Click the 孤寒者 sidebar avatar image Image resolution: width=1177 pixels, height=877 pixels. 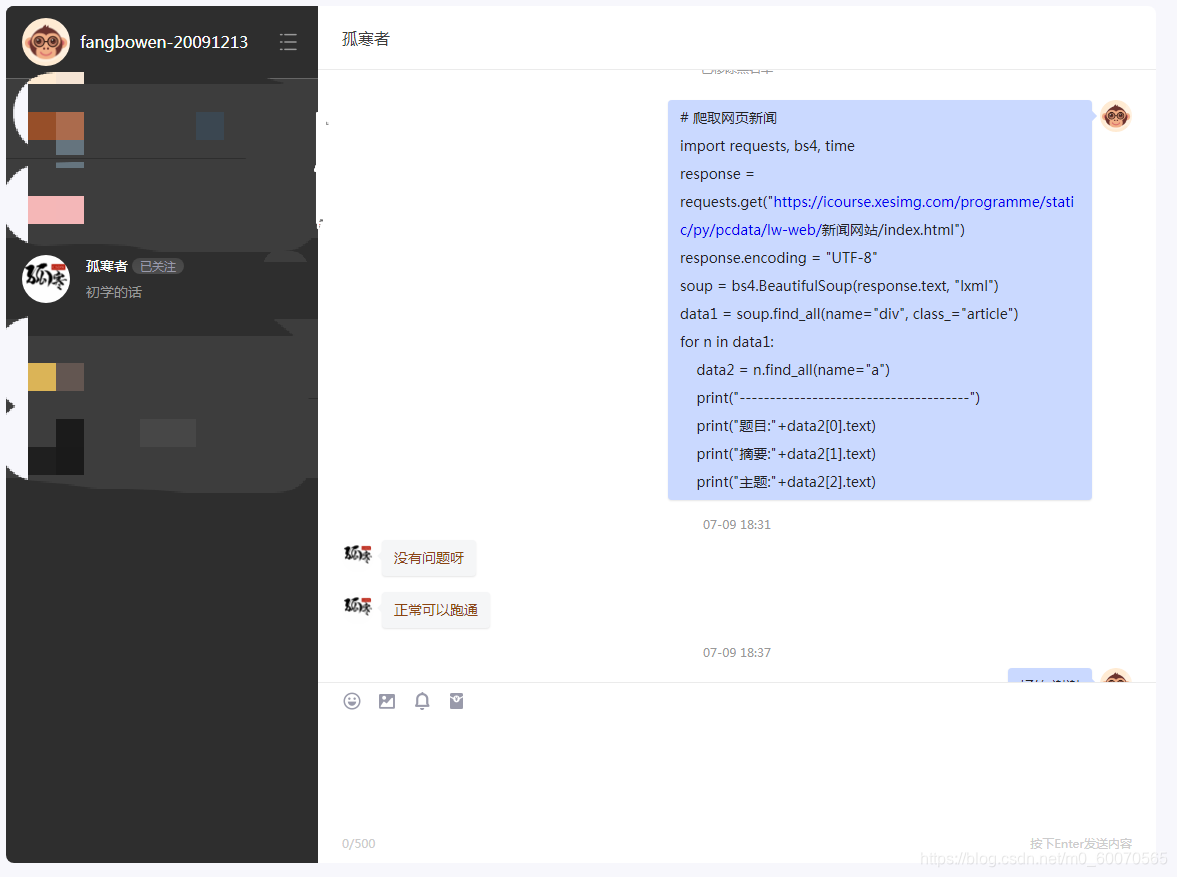[x=46, y=279]
